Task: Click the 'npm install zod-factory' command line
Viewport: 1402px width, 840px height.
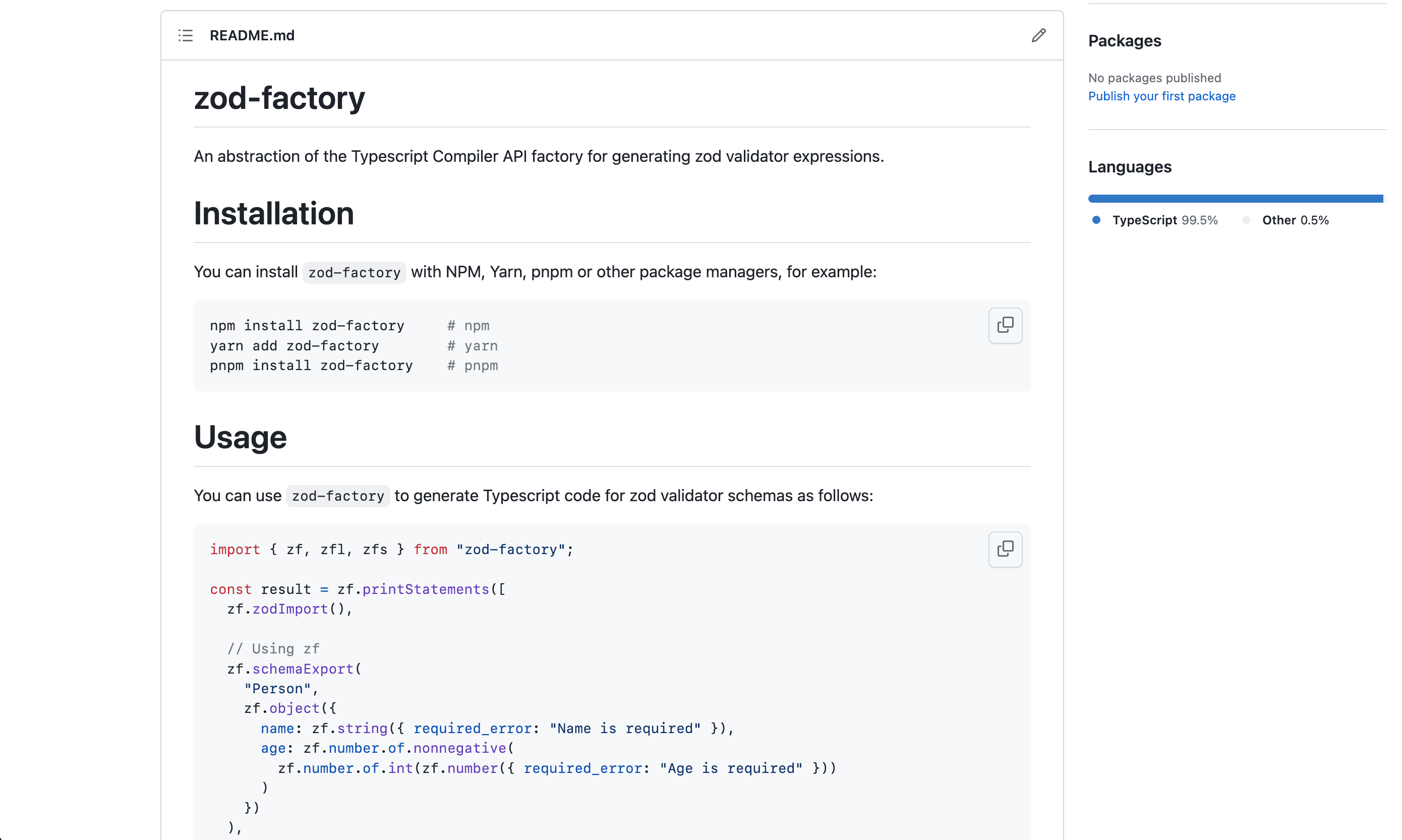Action: (350, 326)
